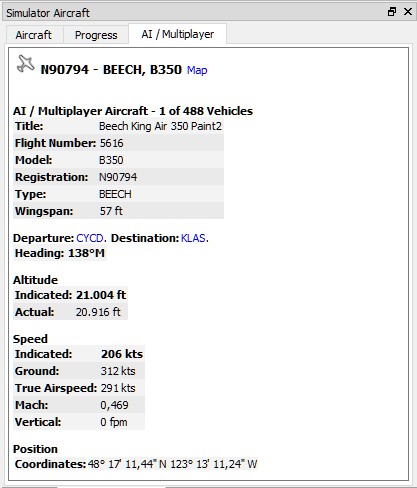Select the AI / Multiplayer tab
The width and height of the screenshot is (417, 488).
(178, 34)
